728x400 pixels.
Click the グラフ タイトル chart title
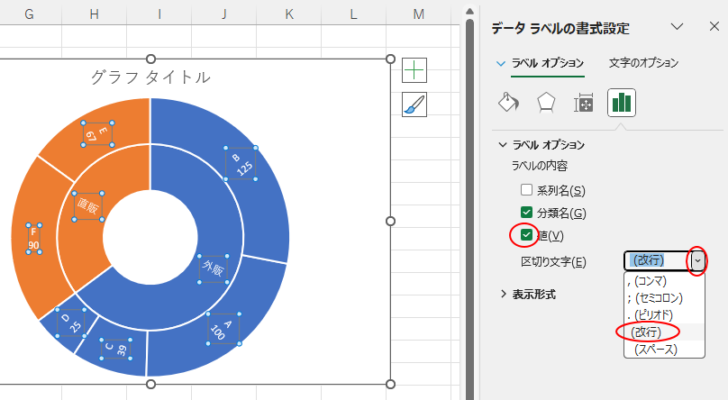click(x=150, y=77)
